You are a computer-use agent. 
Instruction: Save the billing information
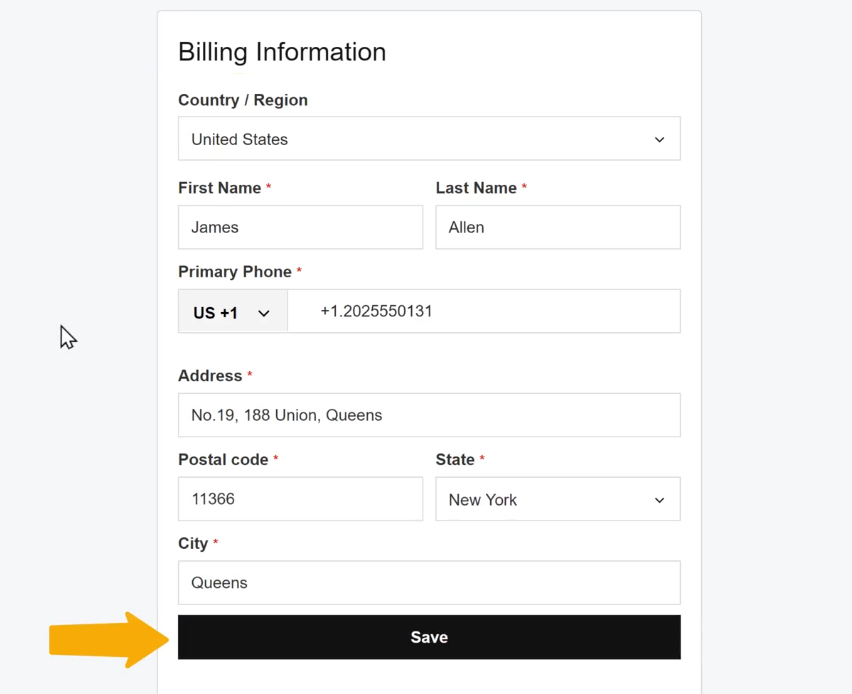pyautogui.click(x=429, y=637)
